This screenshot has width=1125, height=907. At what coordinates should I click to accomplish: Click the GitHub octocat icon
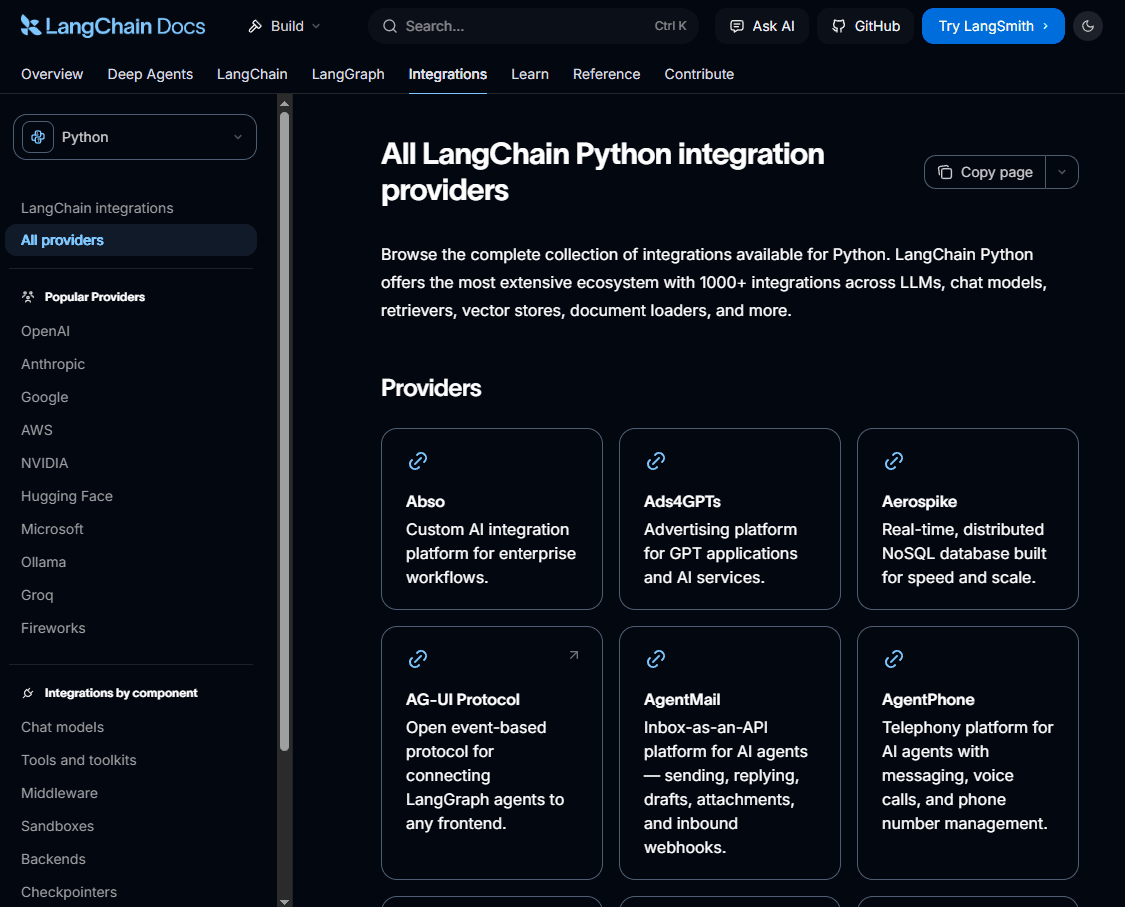(838, 27)
